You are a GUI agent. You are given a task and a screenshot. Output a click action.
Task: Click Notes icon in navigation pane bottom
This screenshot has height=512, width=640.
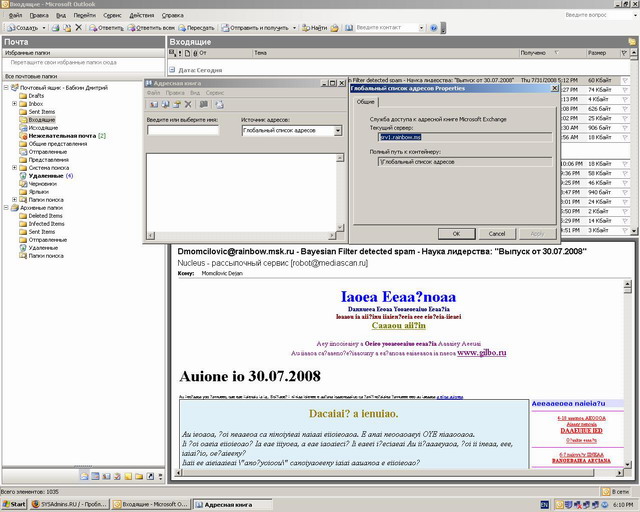pos(128,476)
